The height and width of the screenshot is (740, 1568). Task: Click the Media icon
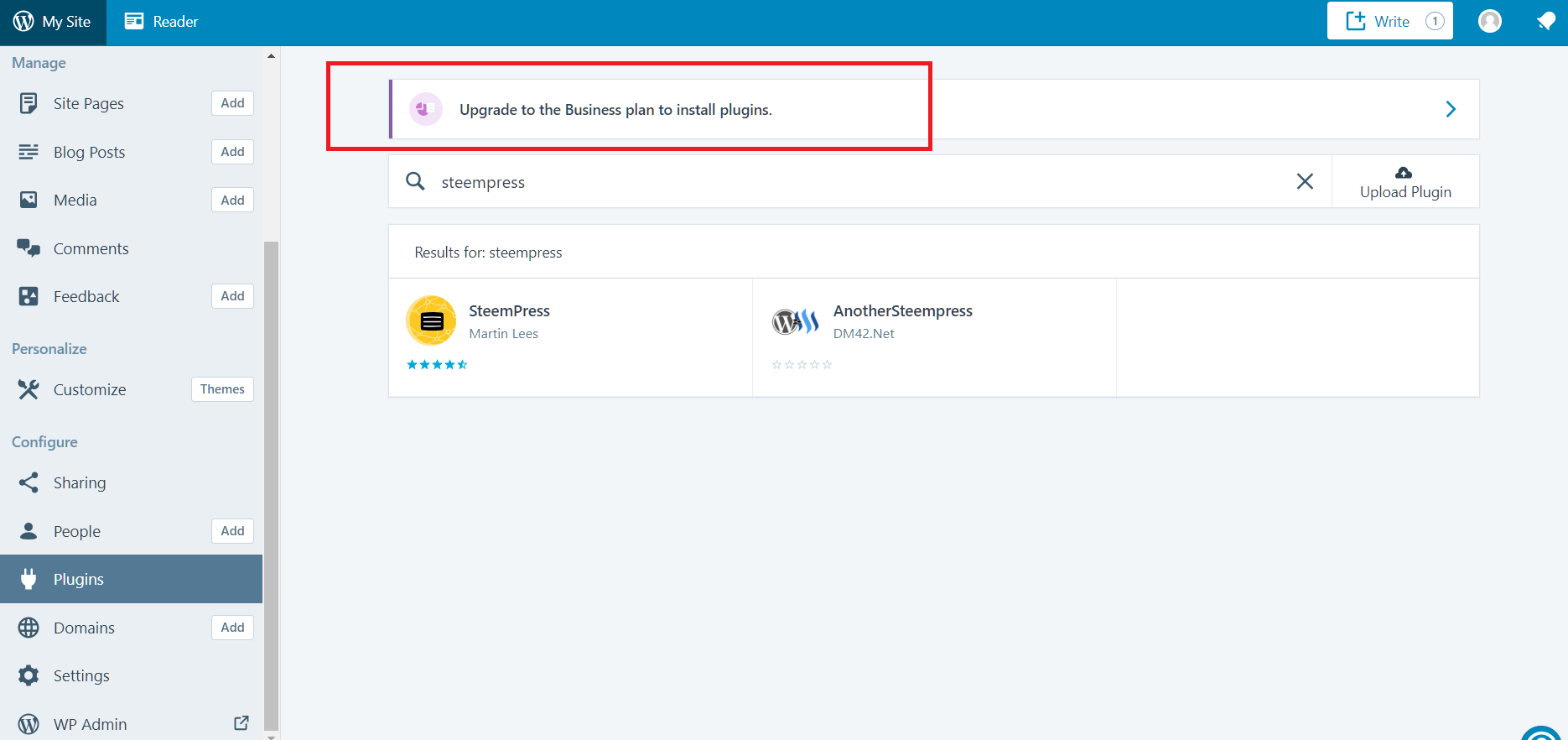(x=29, y=200)
